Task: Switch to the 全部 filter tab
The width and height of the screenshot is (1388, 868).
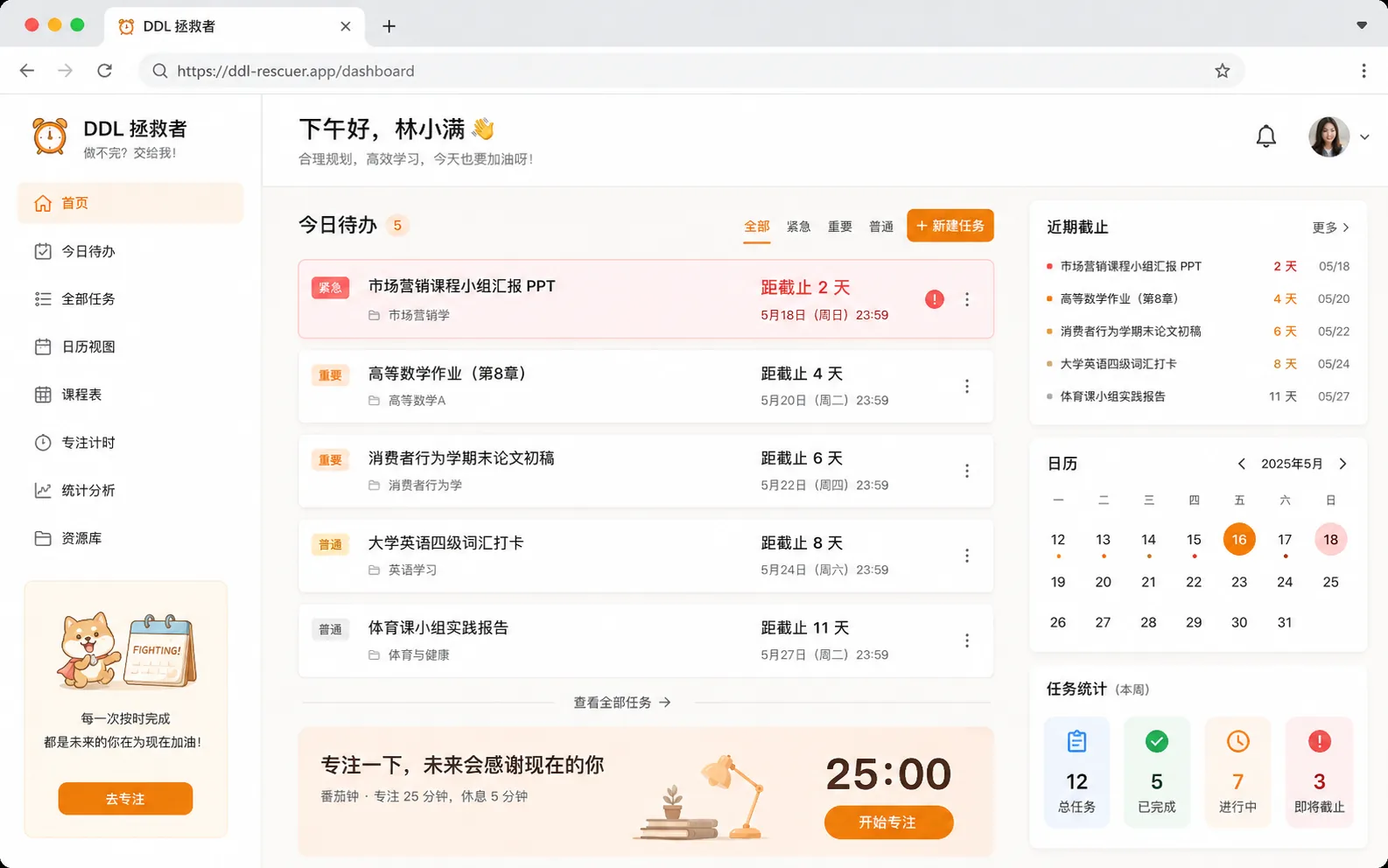Action: point(757,227)
